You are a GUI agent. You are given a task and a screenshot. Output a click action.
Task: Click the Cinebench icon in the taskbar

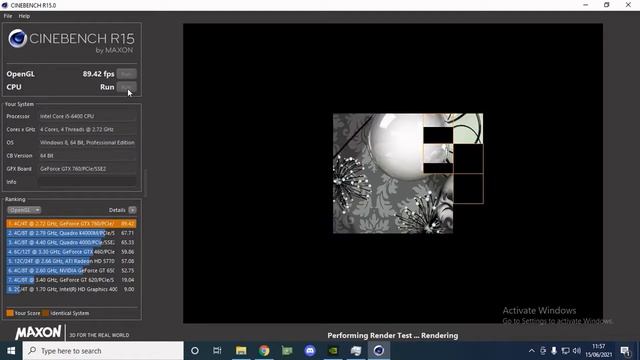[x=379, y=351]
